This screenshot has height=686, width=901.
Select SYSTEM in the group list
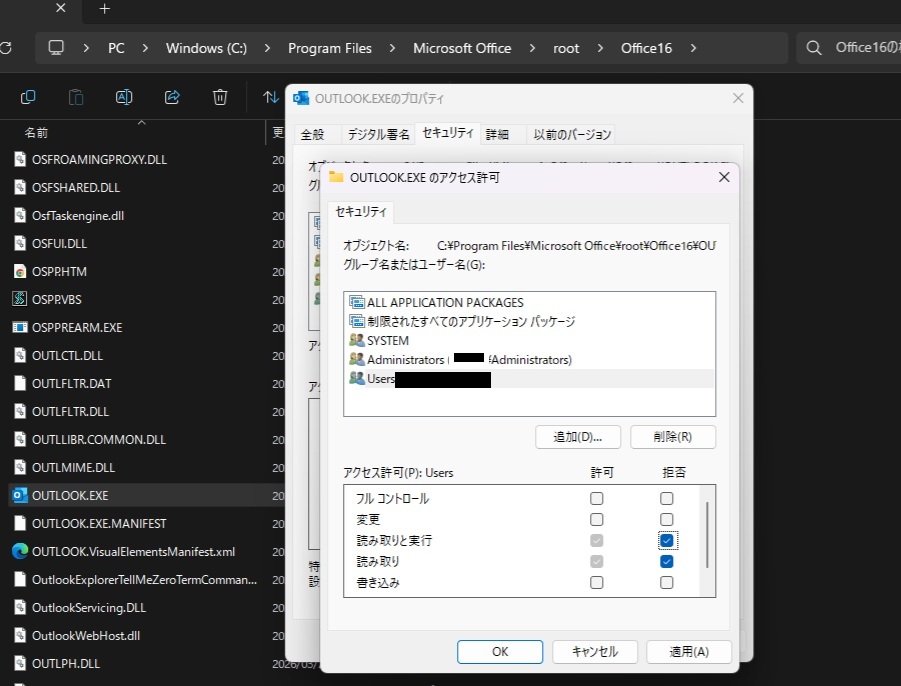click(x=388, y=340)
